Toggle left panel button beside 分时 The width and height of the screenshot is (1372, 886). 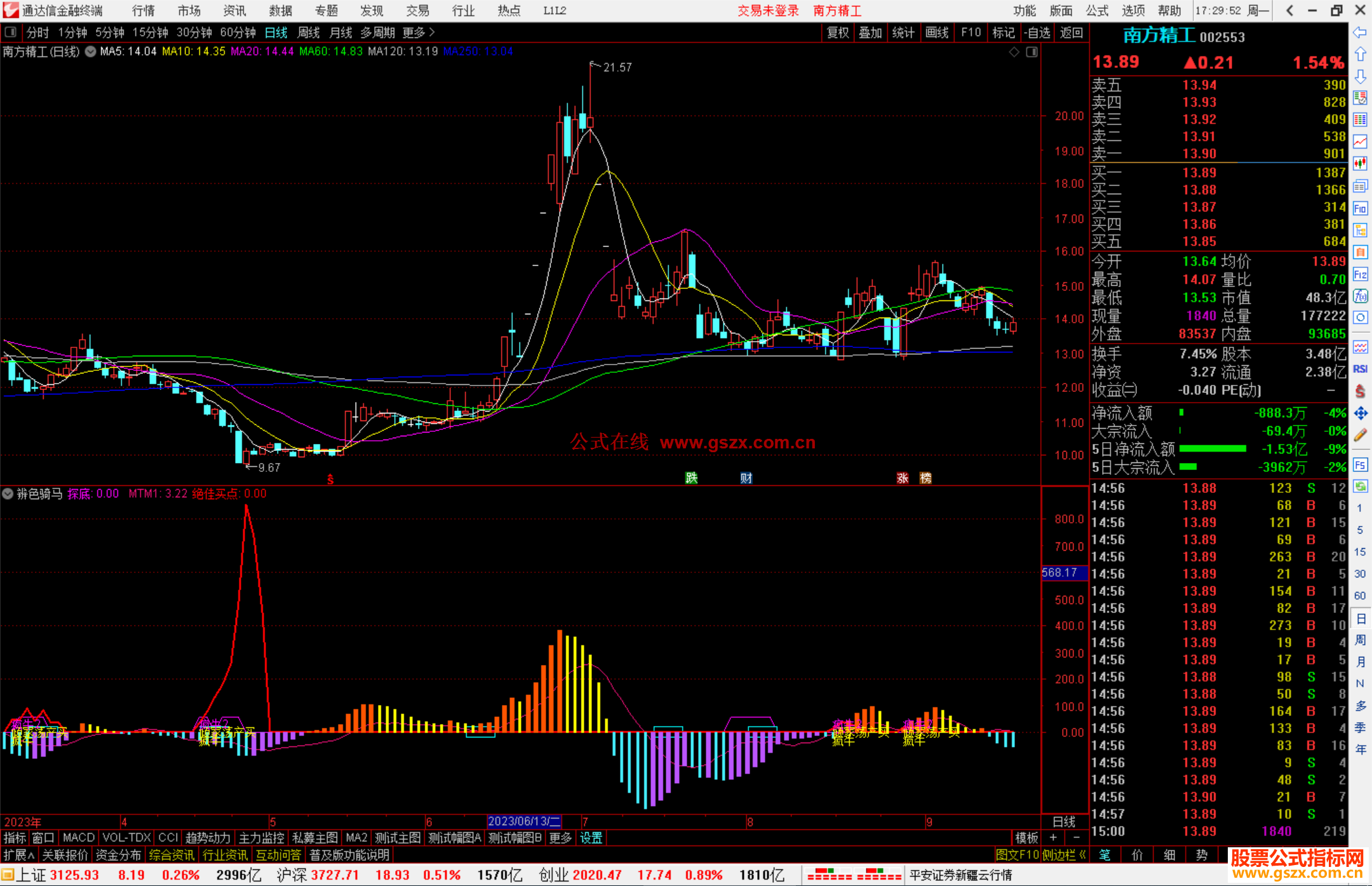click(11, 32)
